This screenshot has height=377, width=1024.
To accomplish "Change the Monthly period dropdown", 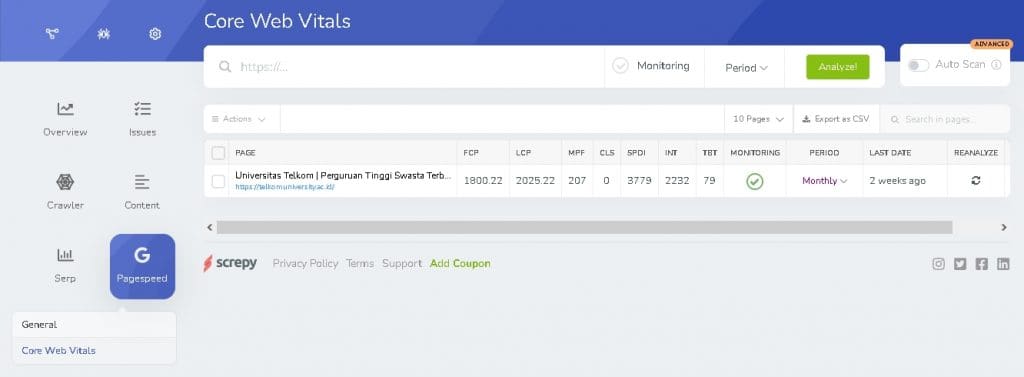I will pyautogui.click(x=825, y=181).
